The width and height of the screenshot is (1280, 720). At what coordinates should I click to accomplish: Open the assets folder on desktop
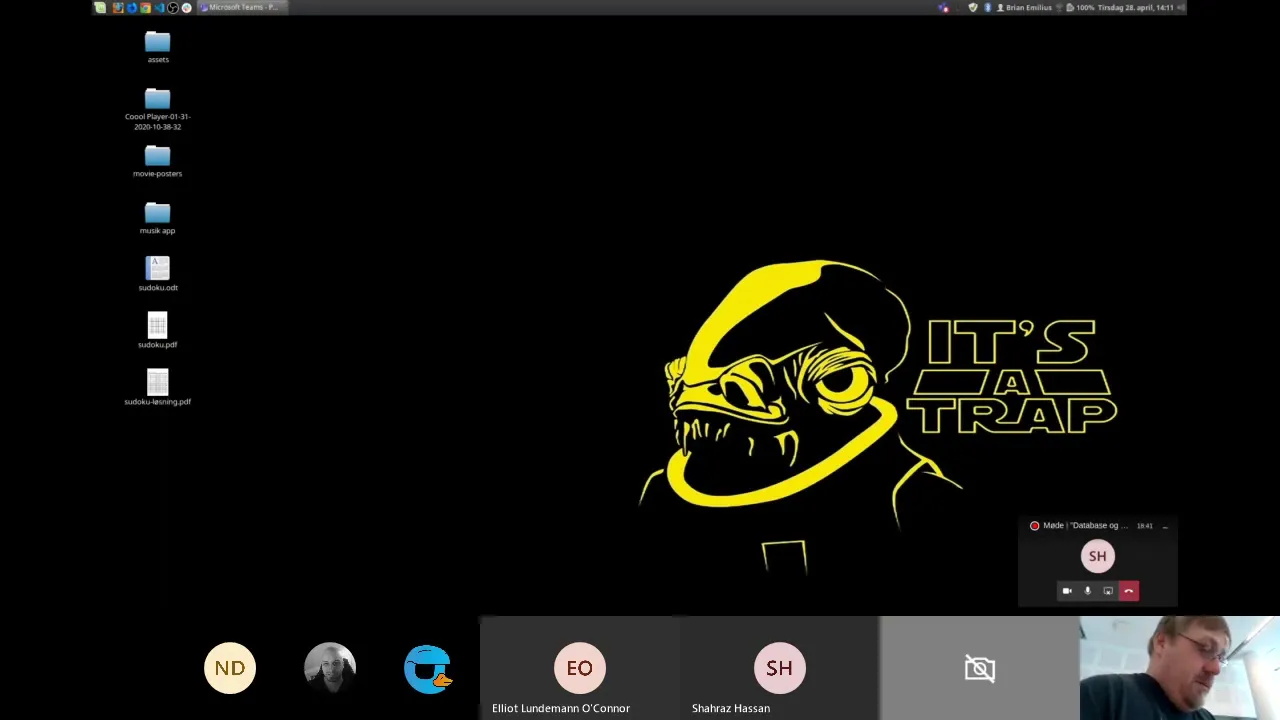pos(158,48)
